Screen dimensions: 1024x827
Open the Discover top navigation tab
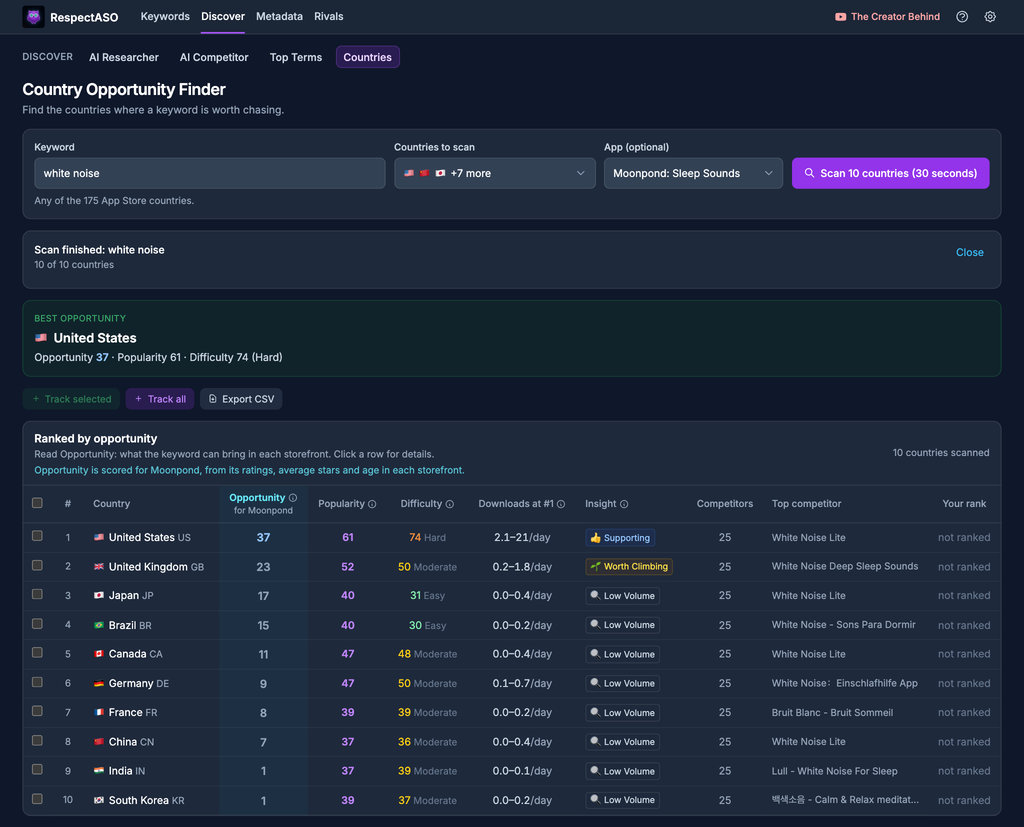(223, 16)
